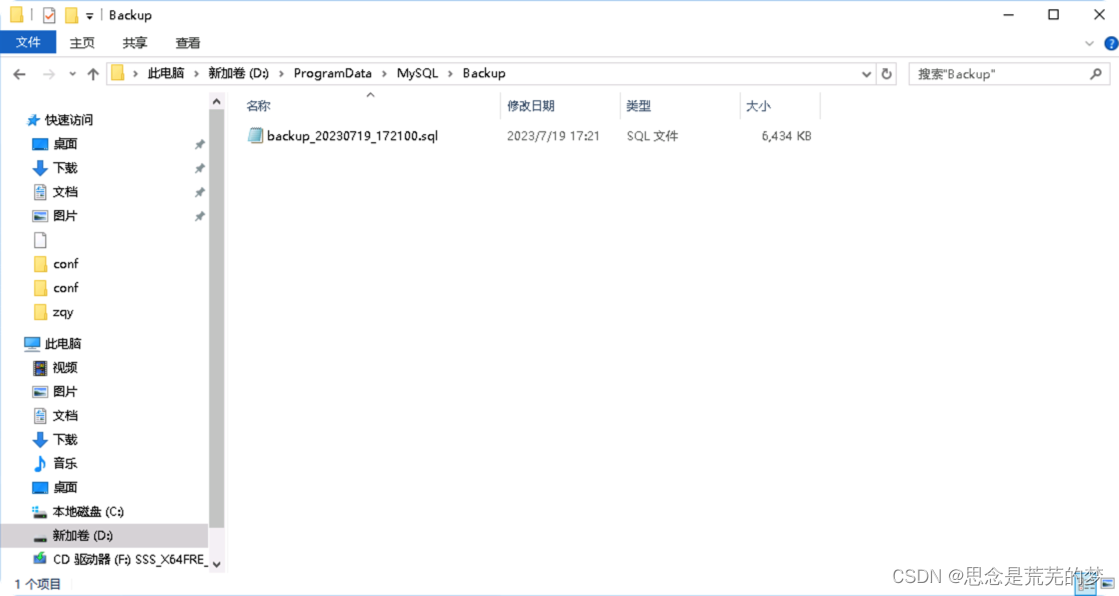Select 此电脑 in the navigation pane
This screenshot has height=596, width=1119.
(63, 343)
